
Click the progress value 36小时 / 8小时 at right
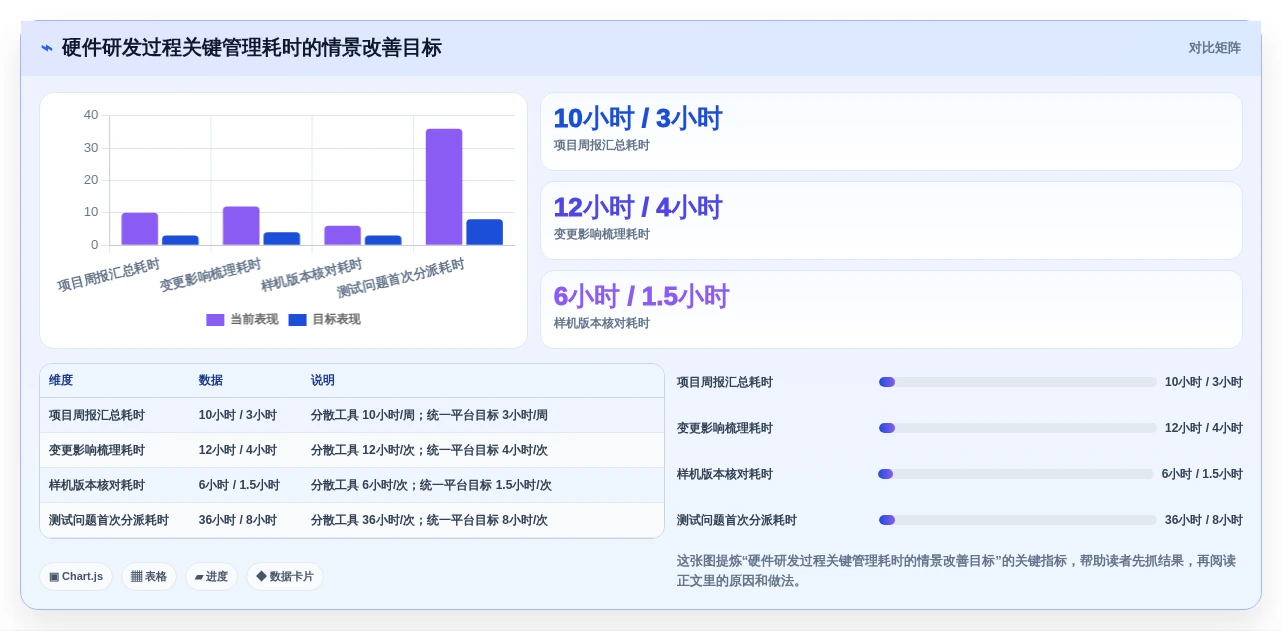coord(1204,520)
